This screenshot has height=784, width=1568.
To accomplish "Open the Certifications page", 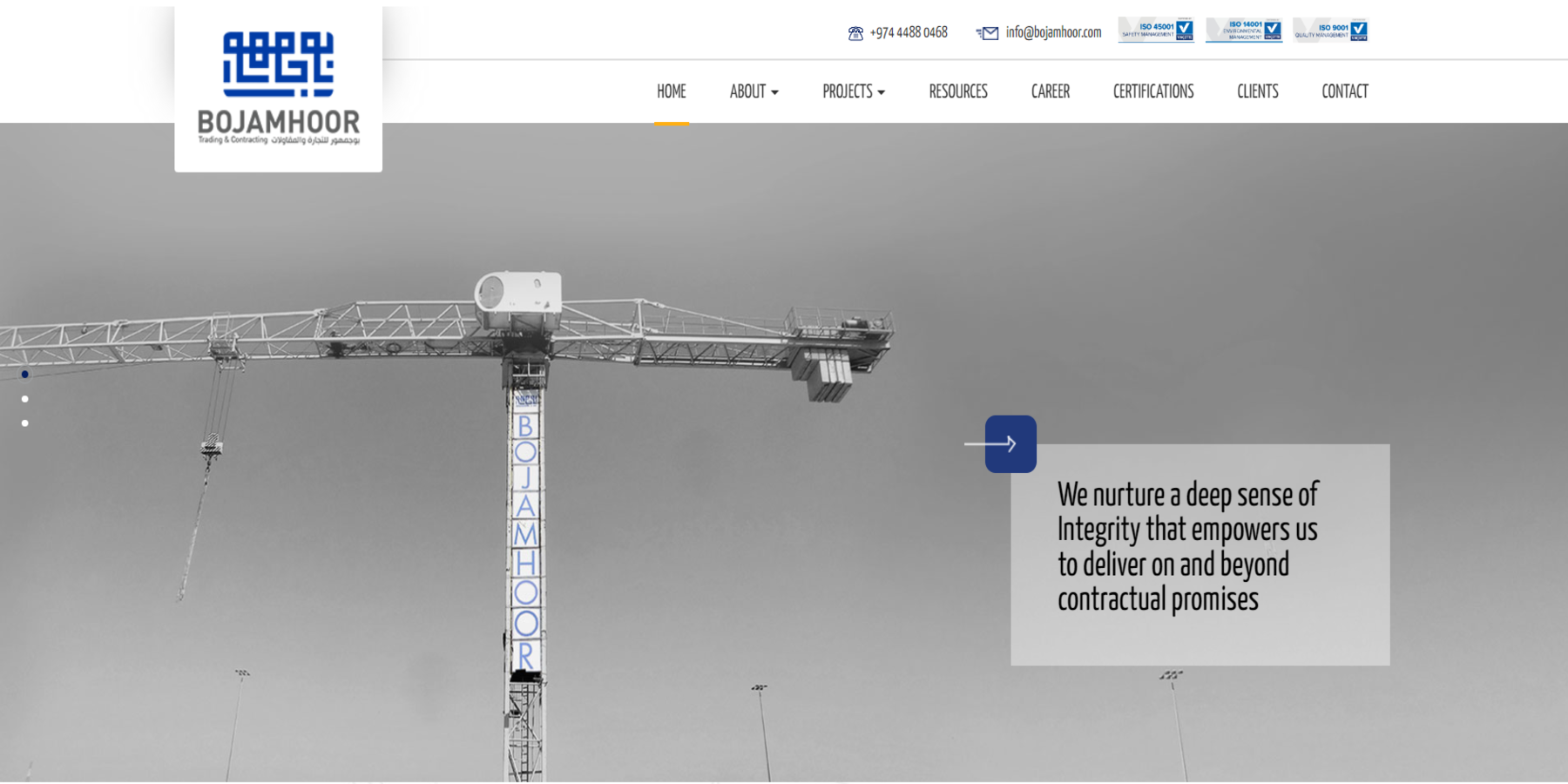I will (x=1152, y=91).
